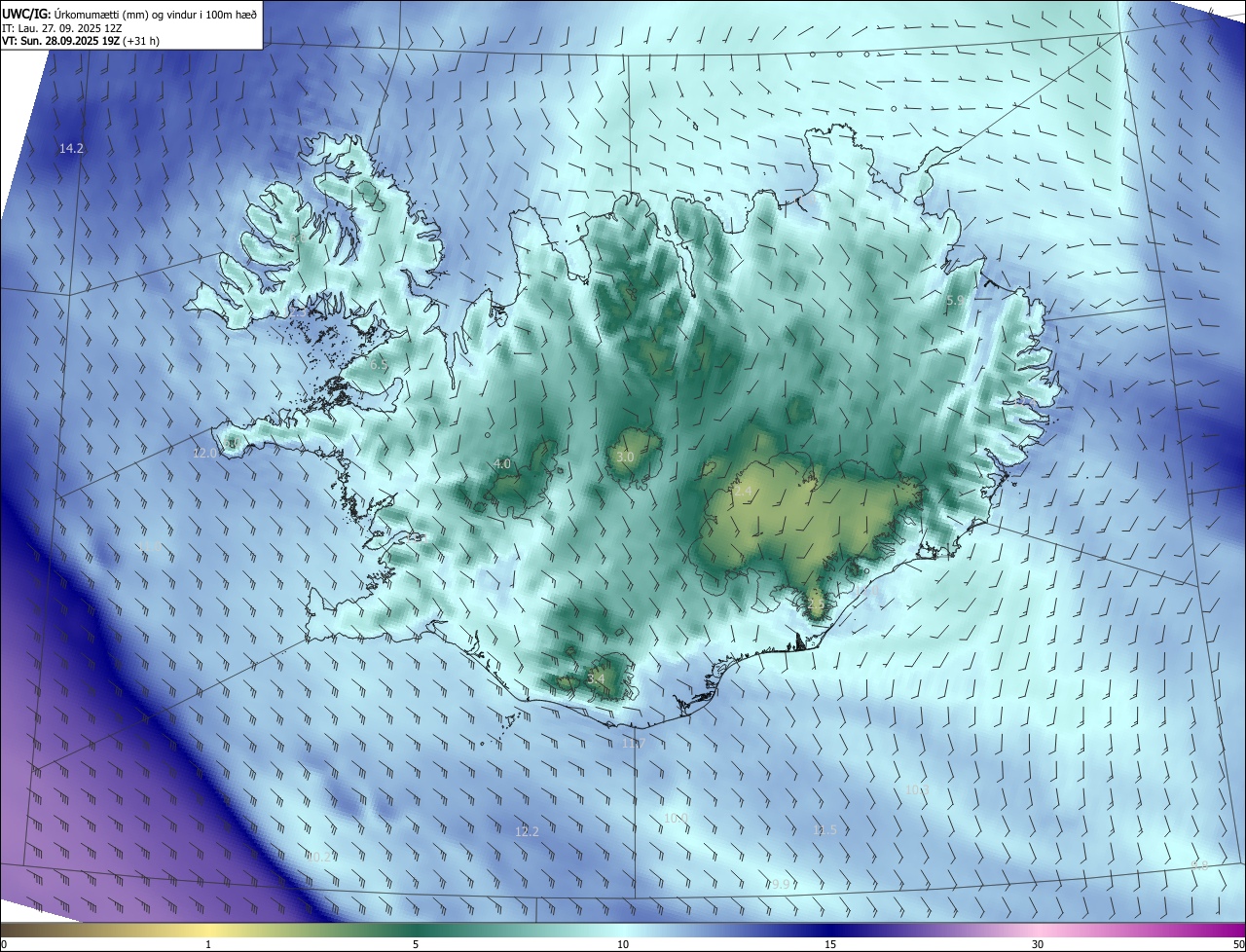The height and width of the screenshot is (952, 1246).
Task: Click the 6.5 value label in the Westfjords area
Action: coord(378,364)
